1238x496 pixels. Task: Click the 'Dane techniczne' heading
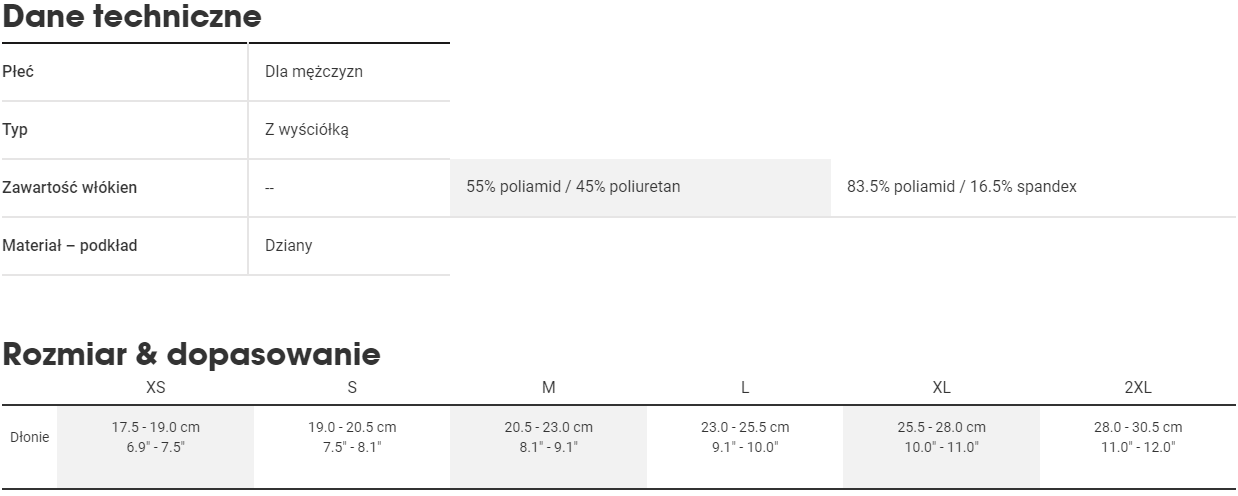pos(131,17)
